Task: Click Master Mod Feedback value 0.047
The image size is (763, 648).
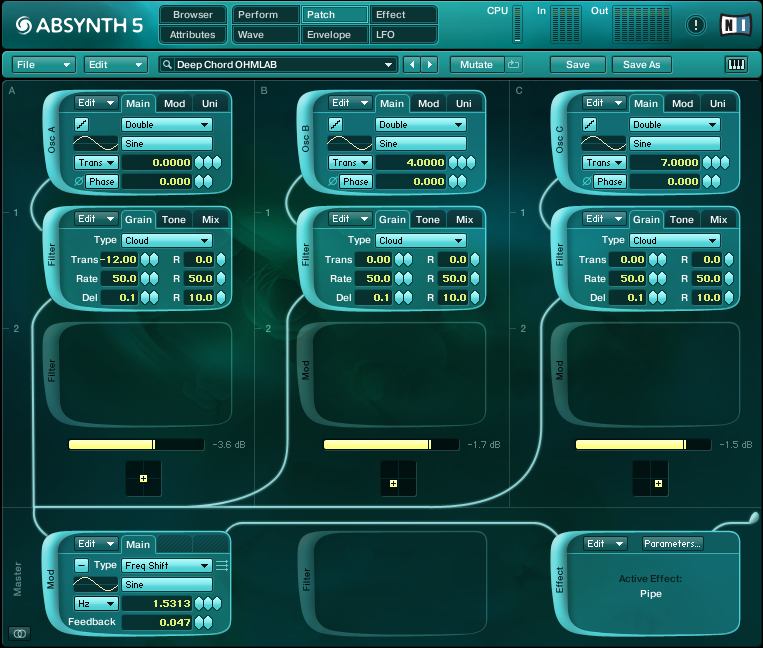Action: point(157,622)
